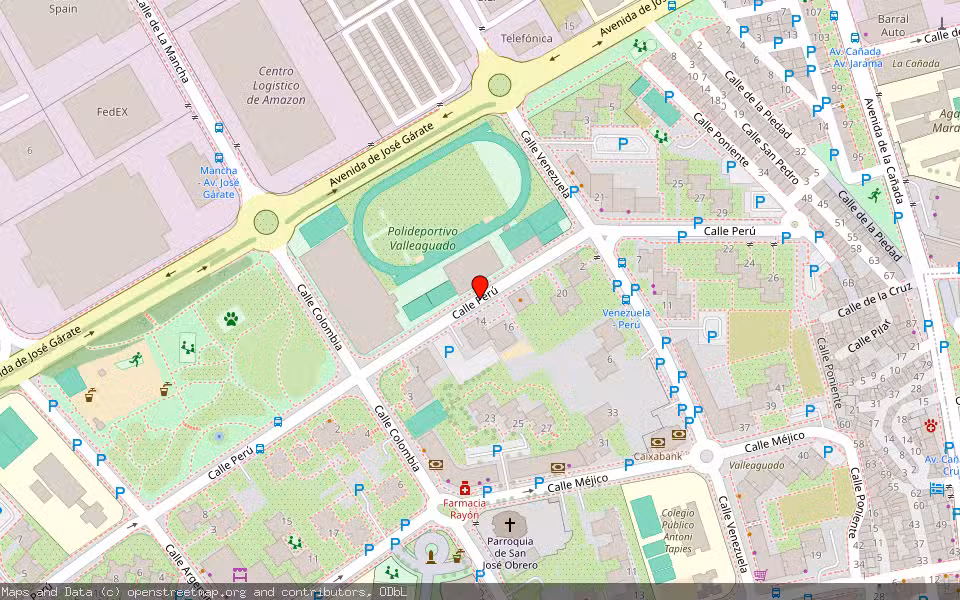Select the Av. Cañada - Av. Jarama stop label

point(857,58)
